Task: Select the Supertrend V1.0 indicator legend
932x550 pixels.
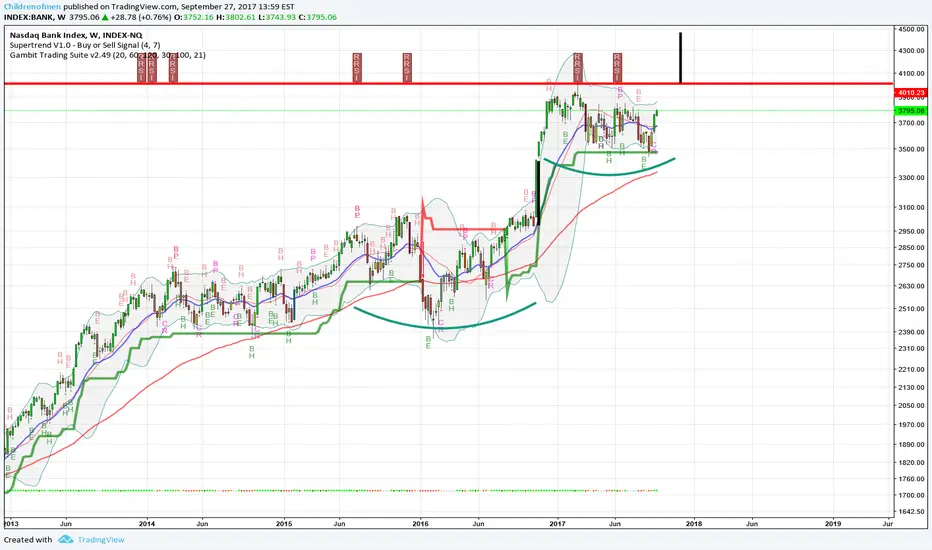Action: point(85,45)
